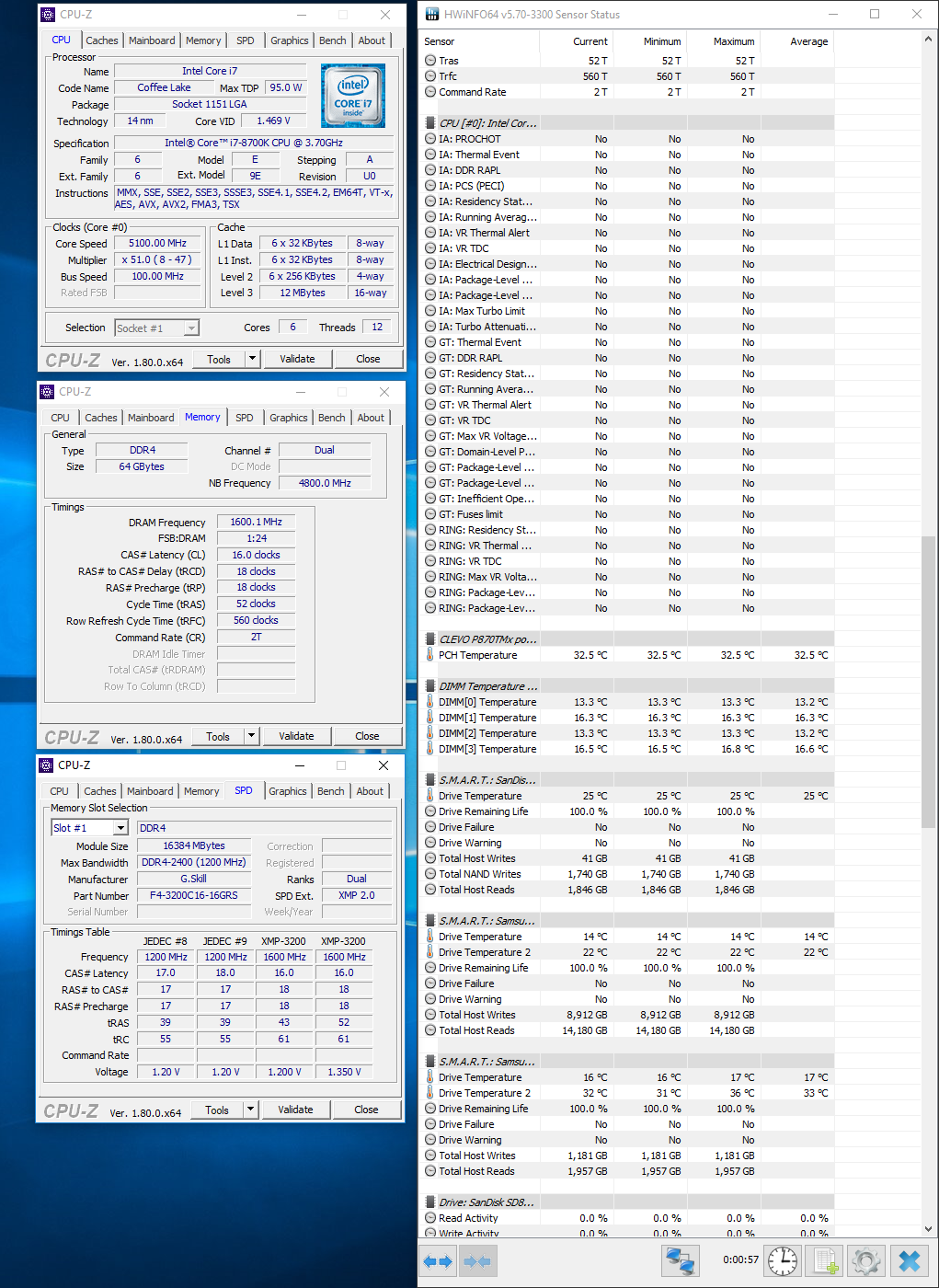Click the expand sensor columns arrows in HWiNFO
Screen dimensions: 939x1288
coord(438,1261)
